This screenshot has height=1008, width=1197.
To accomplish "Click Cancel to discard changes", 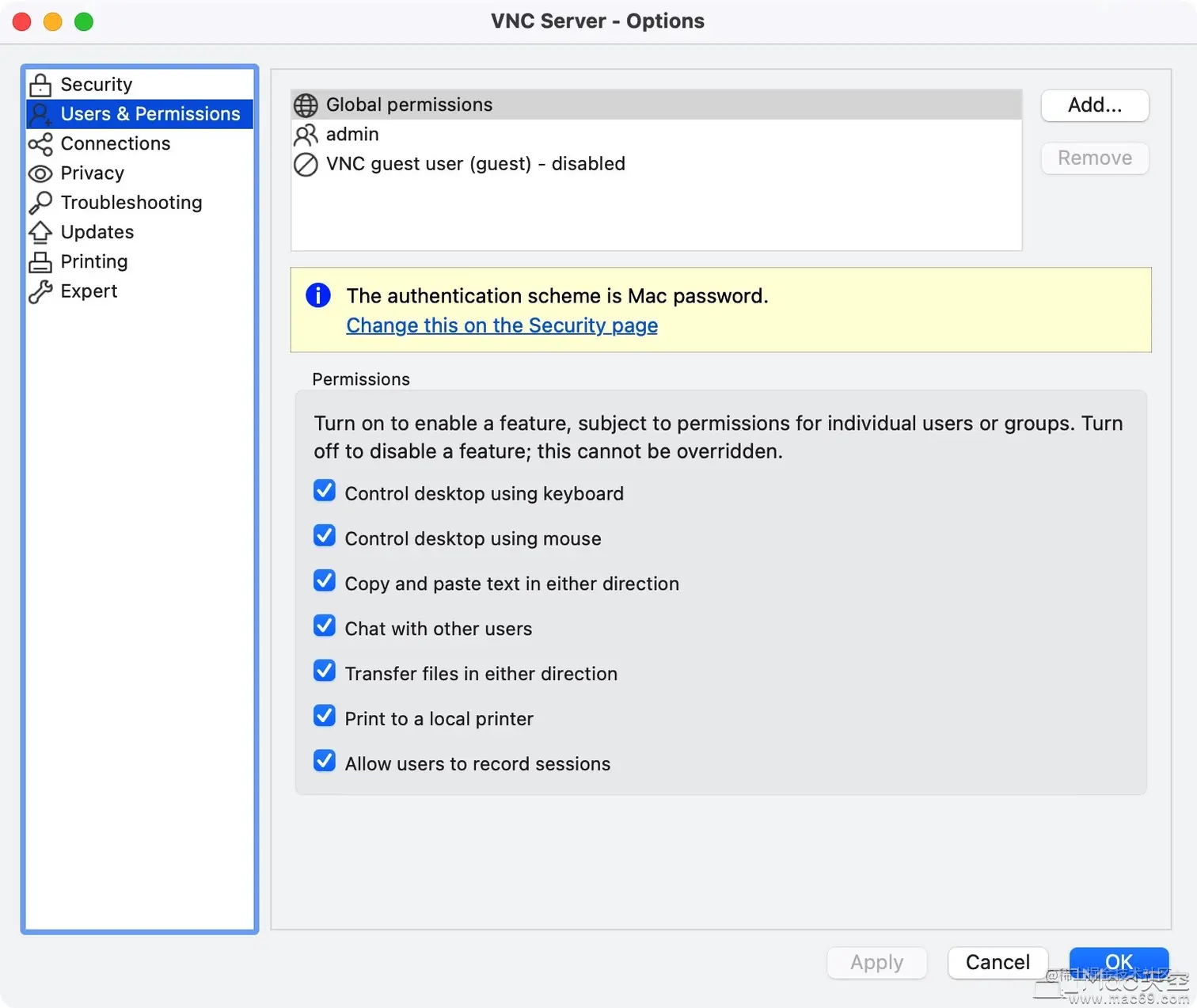I will point(997,963).
